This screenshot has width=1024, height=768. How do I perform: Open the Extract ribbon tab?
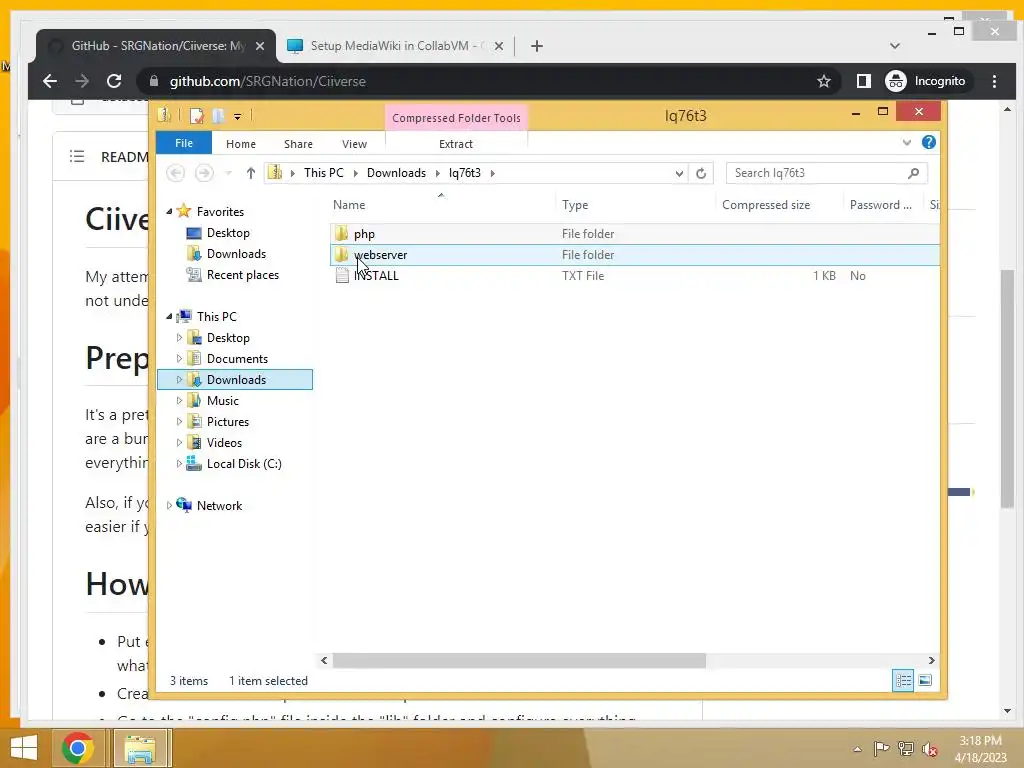(456, 144)
